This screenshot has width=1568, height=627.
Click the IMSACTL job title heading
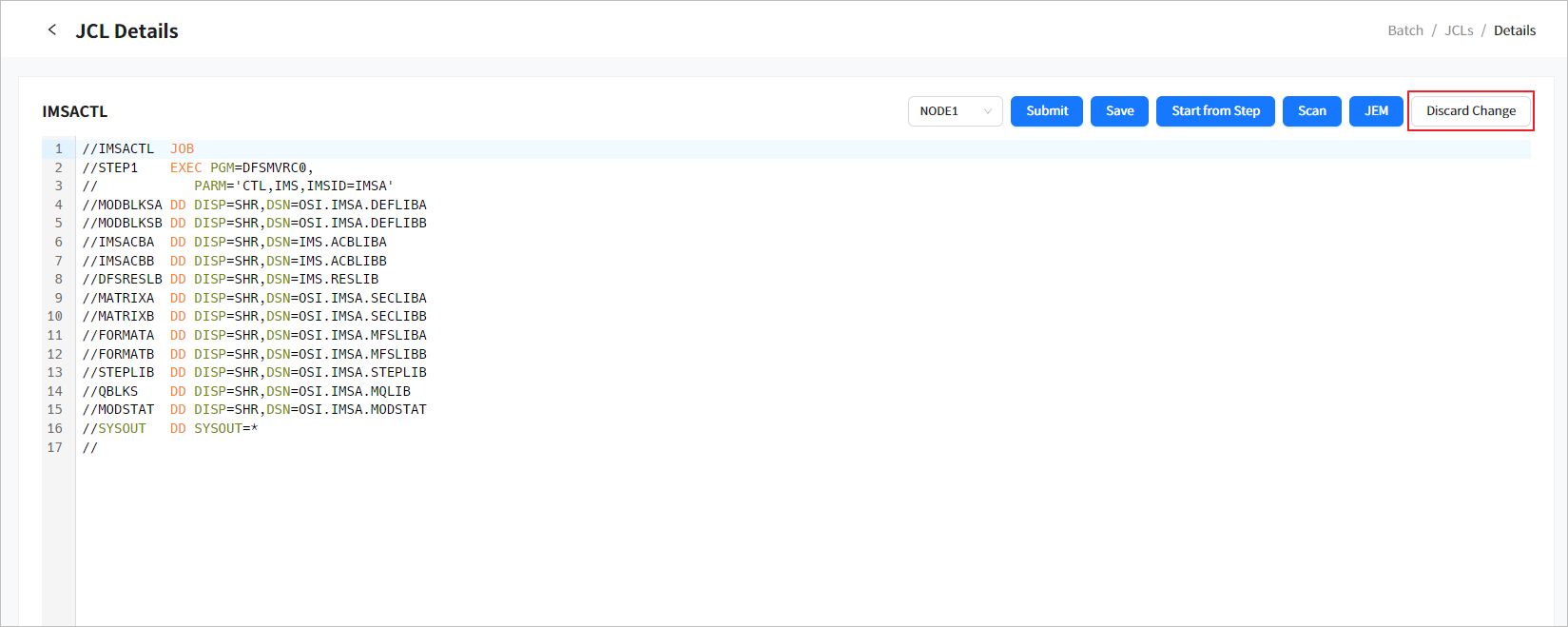point(75,112)
